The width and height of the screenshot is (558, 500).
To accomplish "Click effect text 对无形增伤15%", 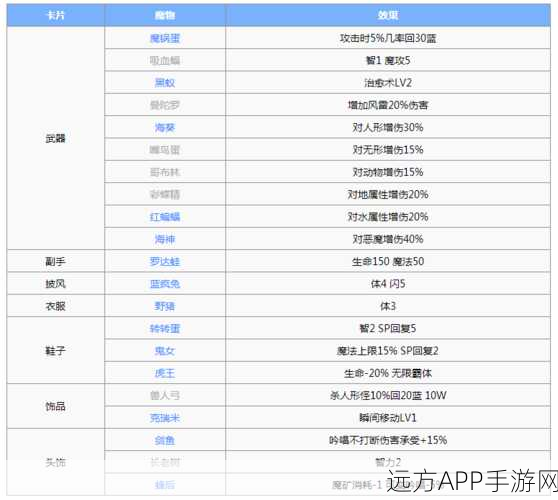I will pyautogui.click(x=388, y=150).
